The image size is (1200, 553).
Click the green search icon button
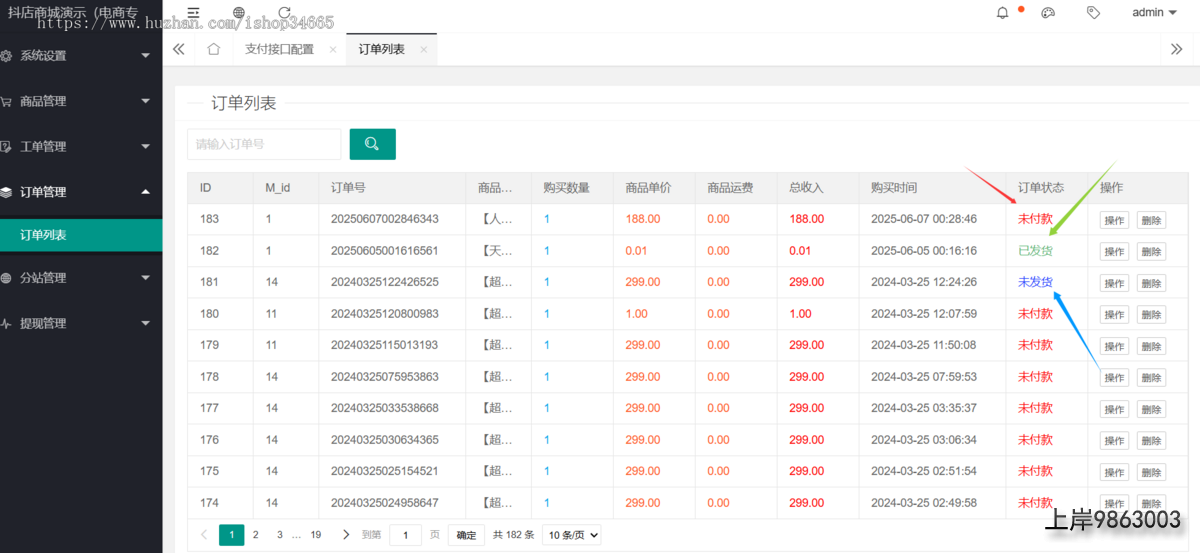[372, 144]
